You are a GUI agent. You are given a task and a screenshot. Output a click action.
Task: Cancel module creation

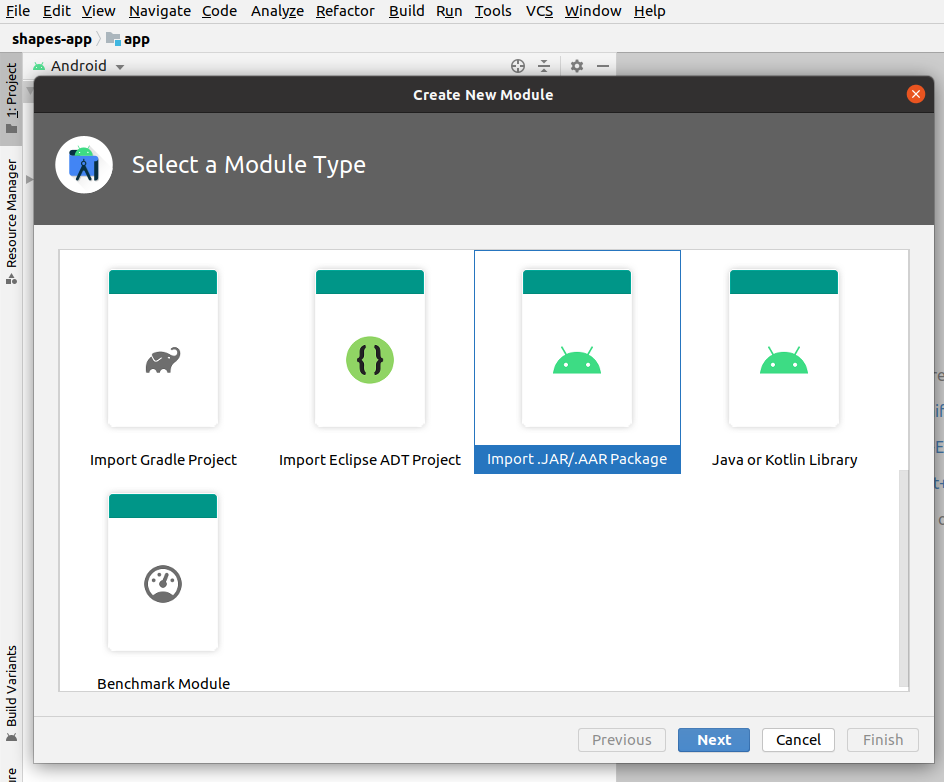pos(798,740)
